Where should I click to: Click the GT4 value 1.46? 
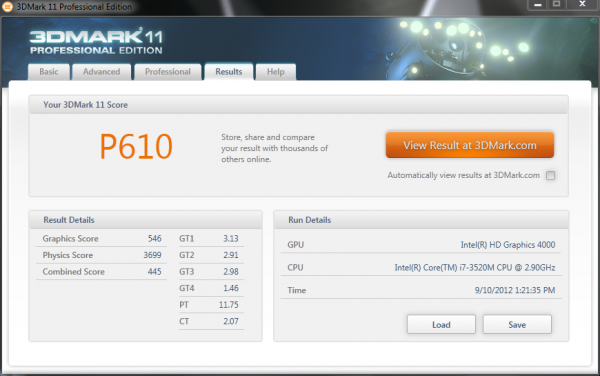coord(231,288)
